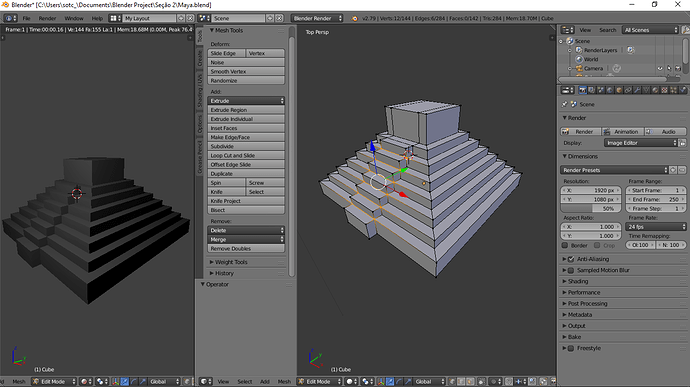Open the outliner editor type selector icon
The height and width of the screenshot is (387, 690).
tap(568, 30)
